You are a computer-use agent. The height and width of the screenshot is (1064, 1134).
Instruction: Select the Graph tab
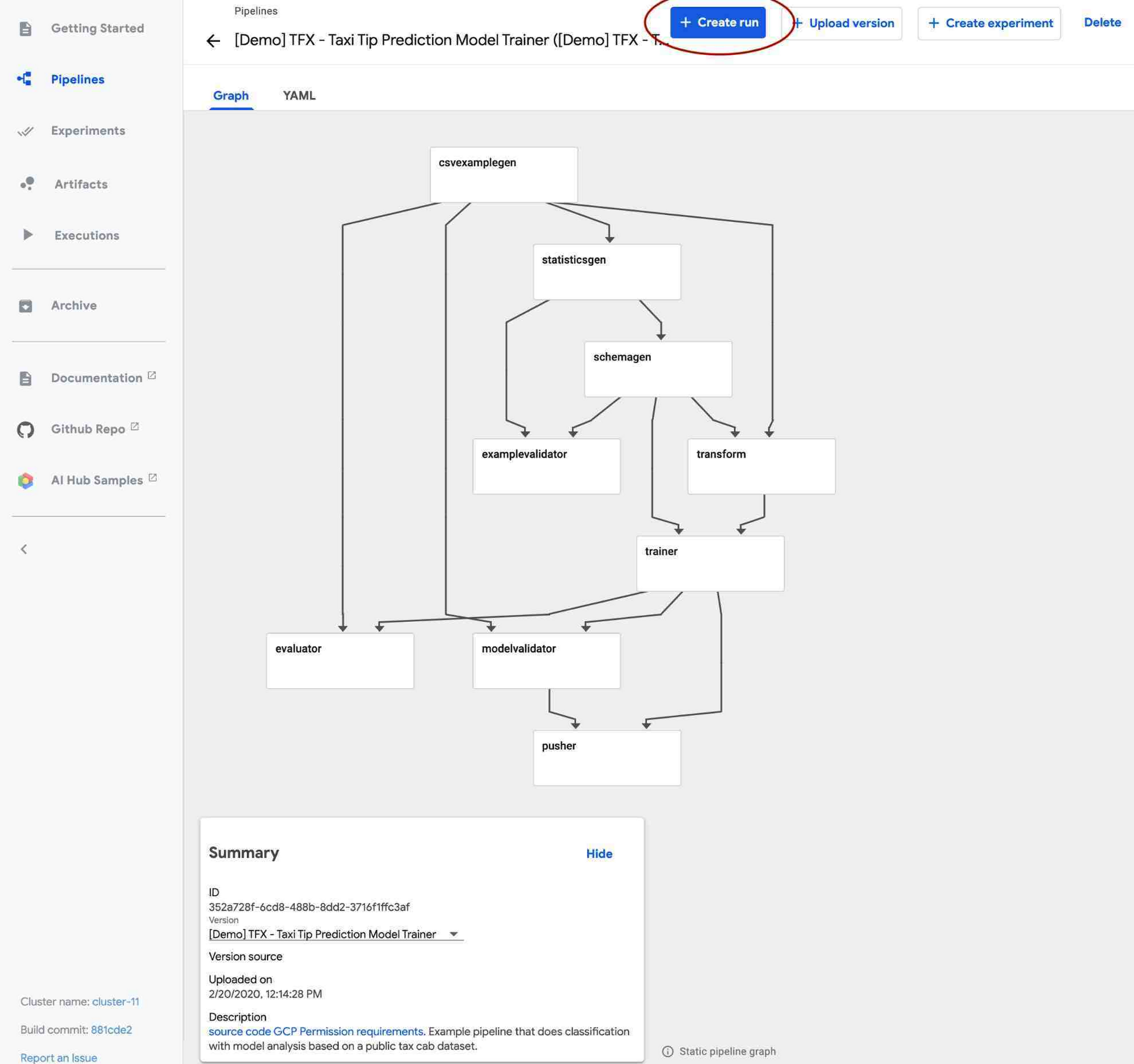coord(230,95)
